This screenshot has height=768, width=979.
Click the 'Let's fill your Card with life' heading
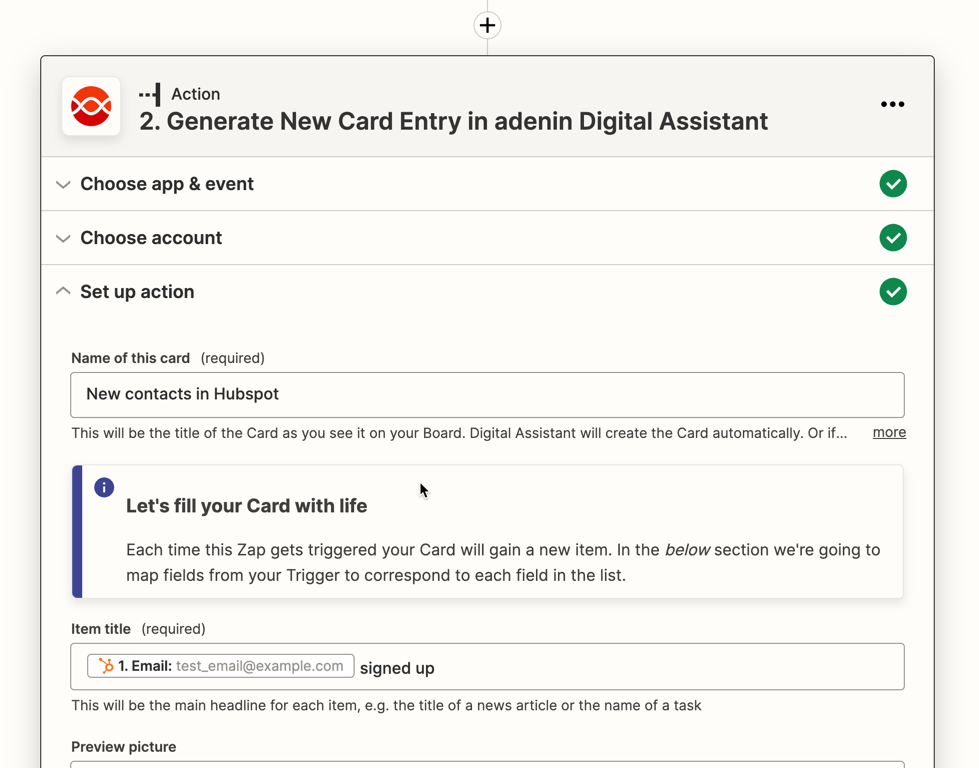(x=247, y=506)
